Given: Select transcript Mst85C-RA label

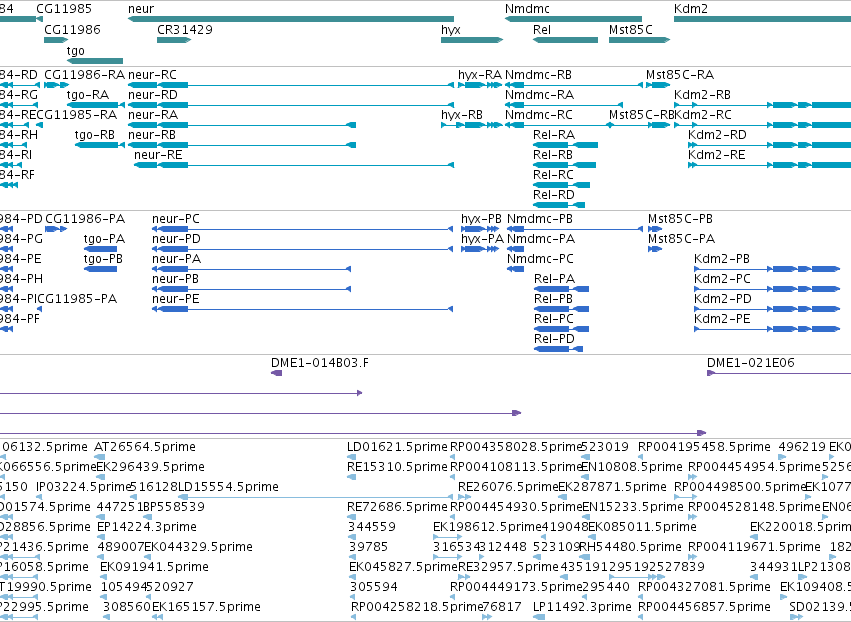Looking at the screenshot, I should [x=680, y=74].
